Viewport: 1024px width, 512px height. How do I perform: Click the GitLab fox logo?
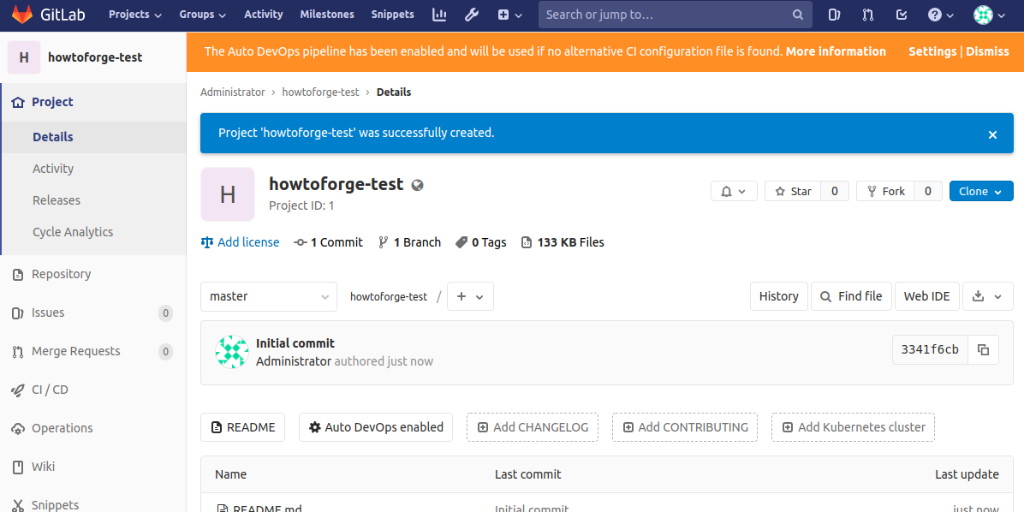pyautogui.click(x=22, y=14)
